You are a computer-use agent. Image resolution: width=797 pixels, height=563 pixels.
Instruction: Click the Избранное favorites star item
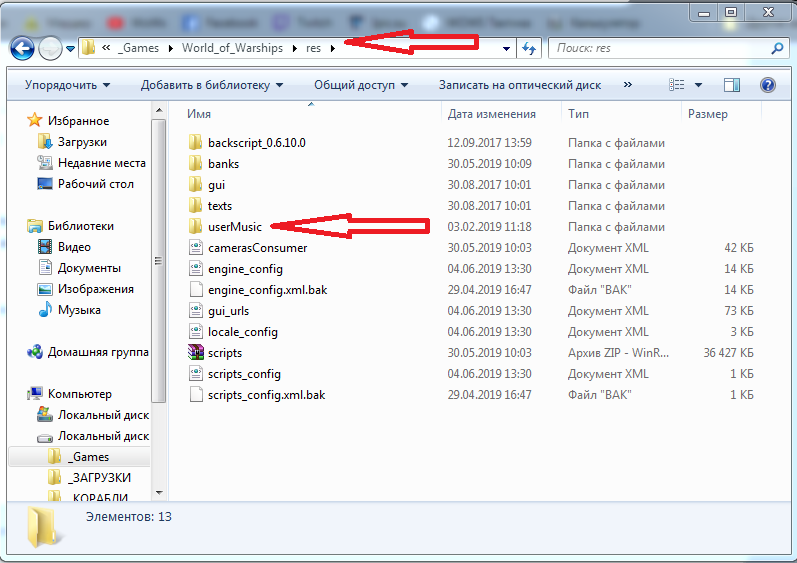coord(68,120)
